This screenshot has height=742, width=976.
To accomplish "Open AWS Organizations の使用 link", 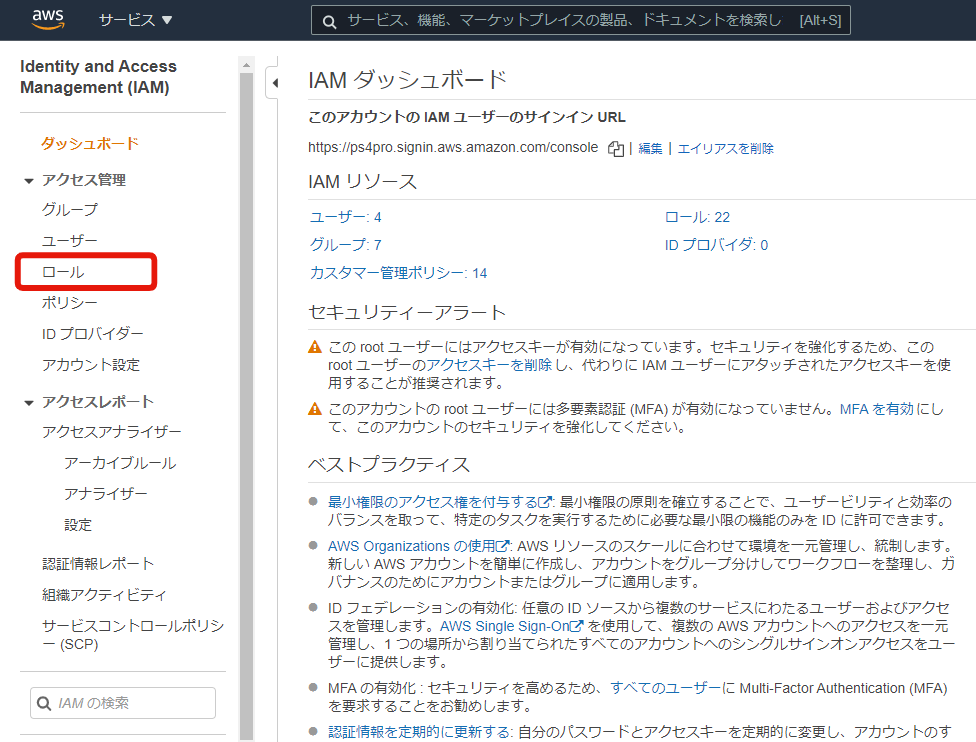I will click(x=419, y=546).
